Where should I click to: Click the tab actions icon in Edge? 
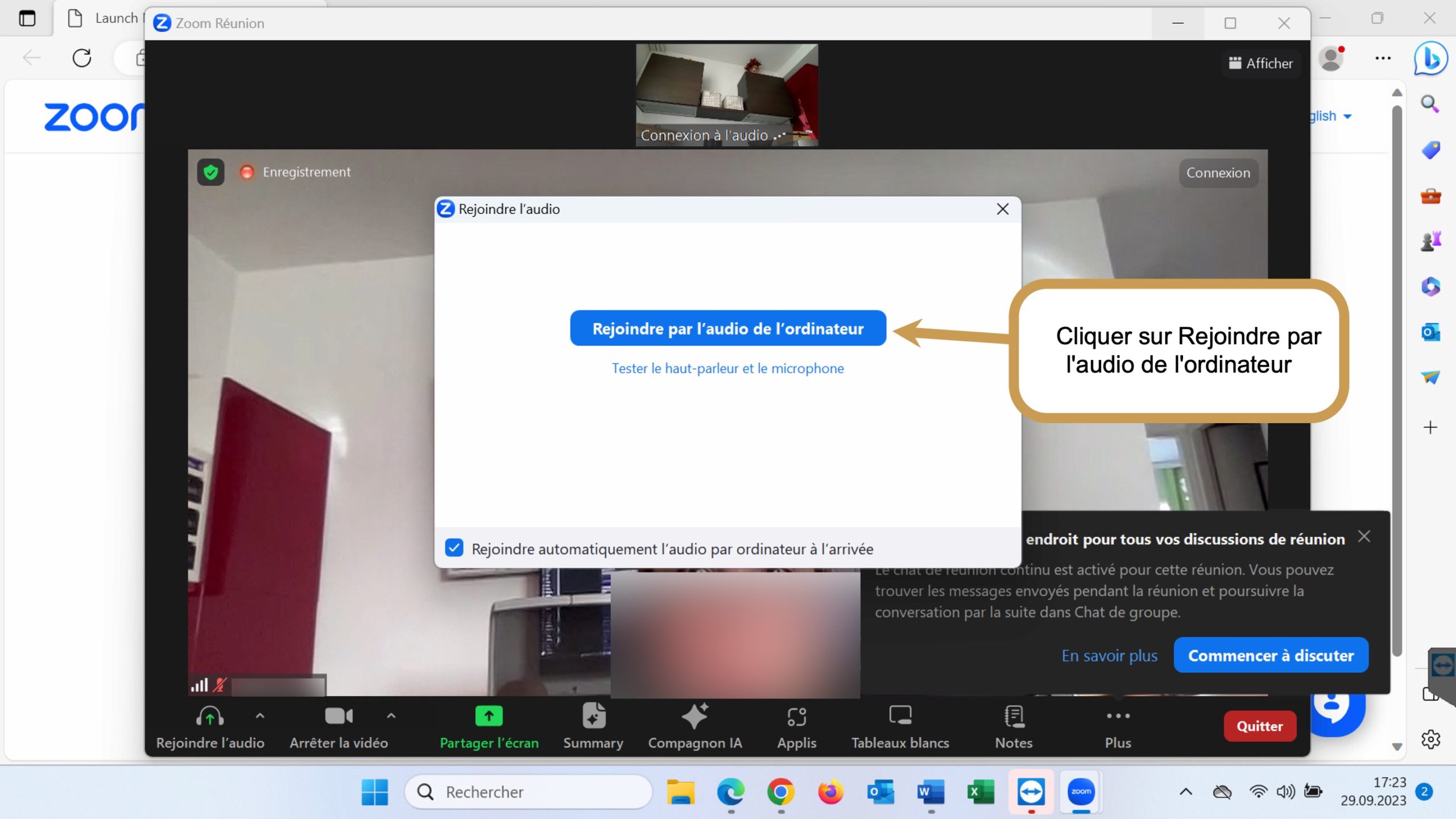(27, 18)
